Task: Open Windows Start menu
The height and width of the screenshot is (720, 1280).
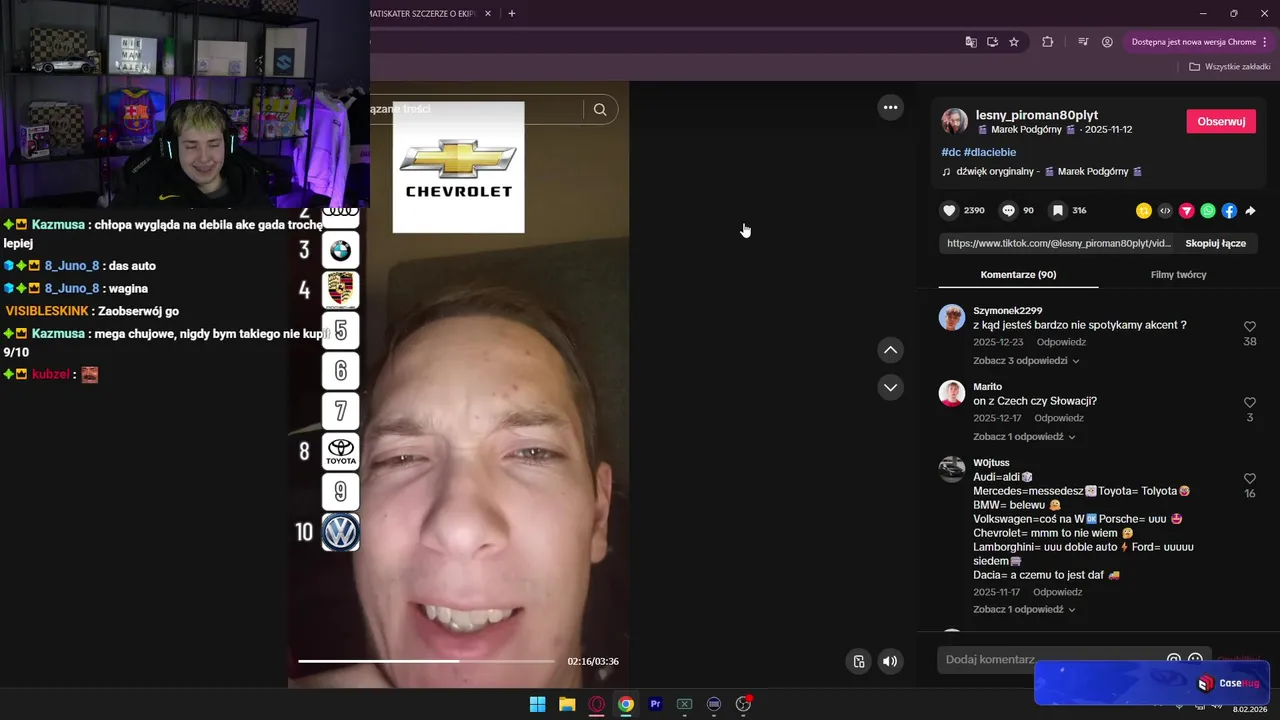Action: (x=537, y=704)
